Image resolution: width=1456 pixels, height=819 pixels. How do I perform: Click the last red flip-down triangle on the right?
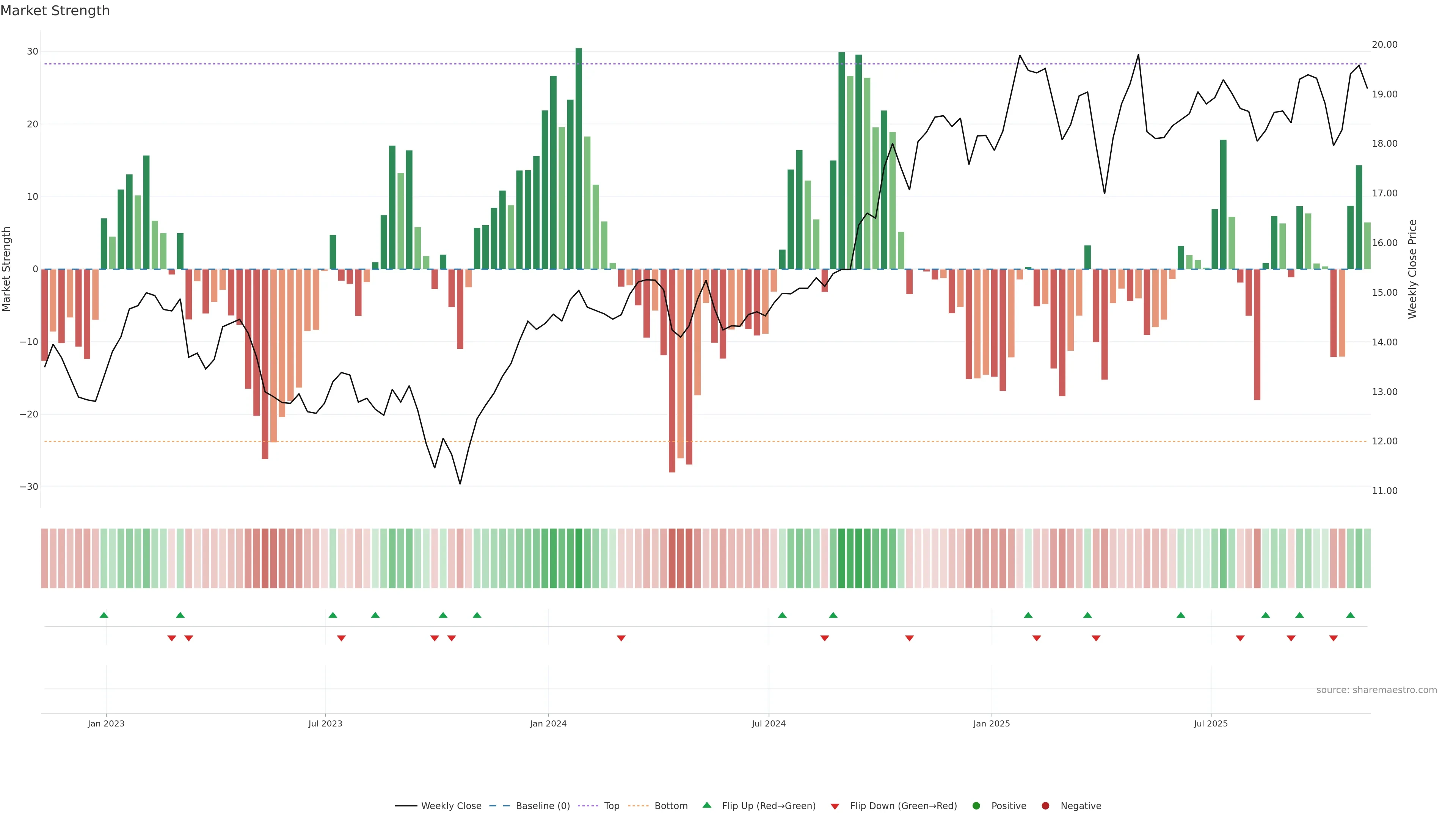pyautogui.click(x=1334, y=638)
